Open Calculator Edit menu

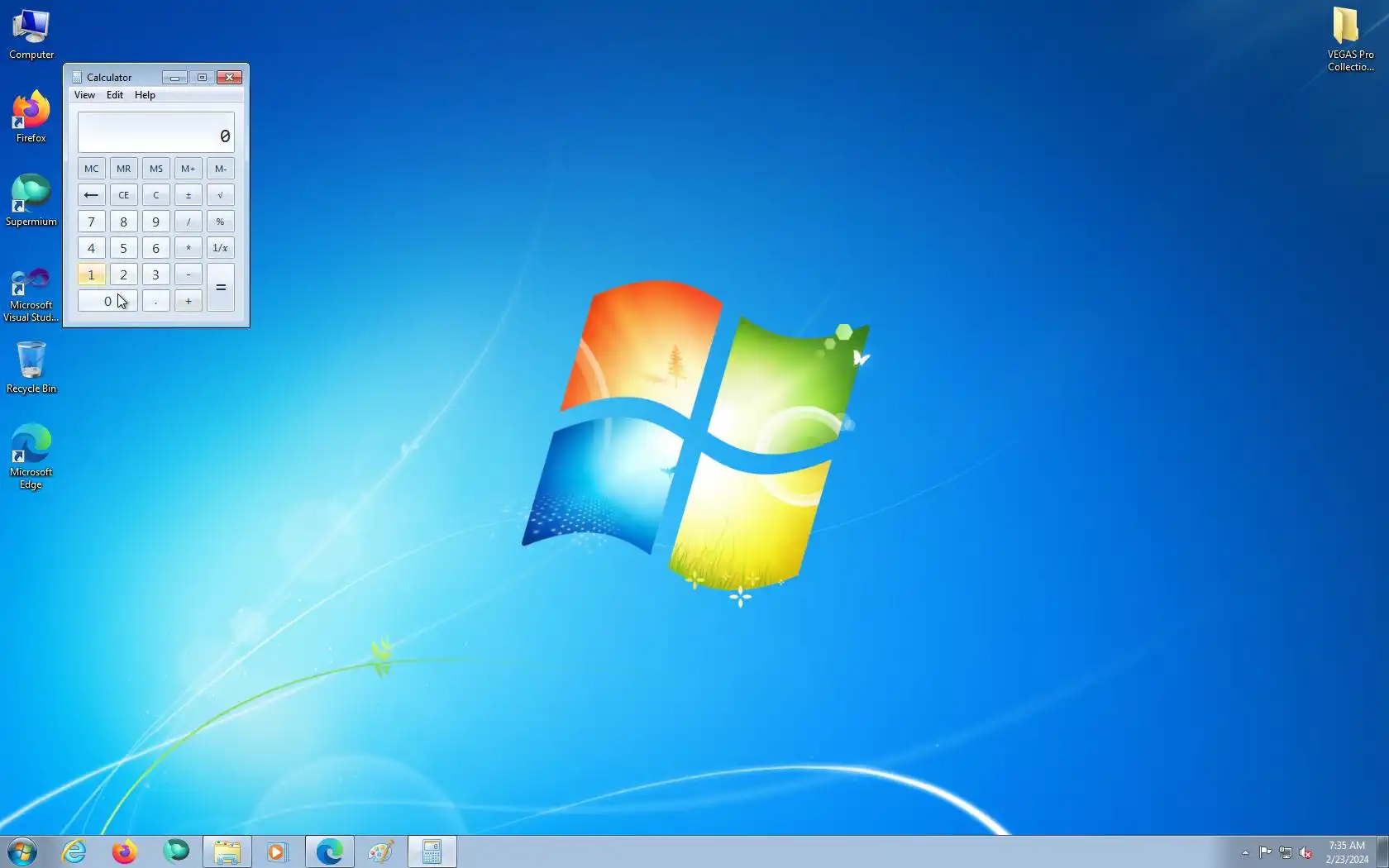pos(115,95)
